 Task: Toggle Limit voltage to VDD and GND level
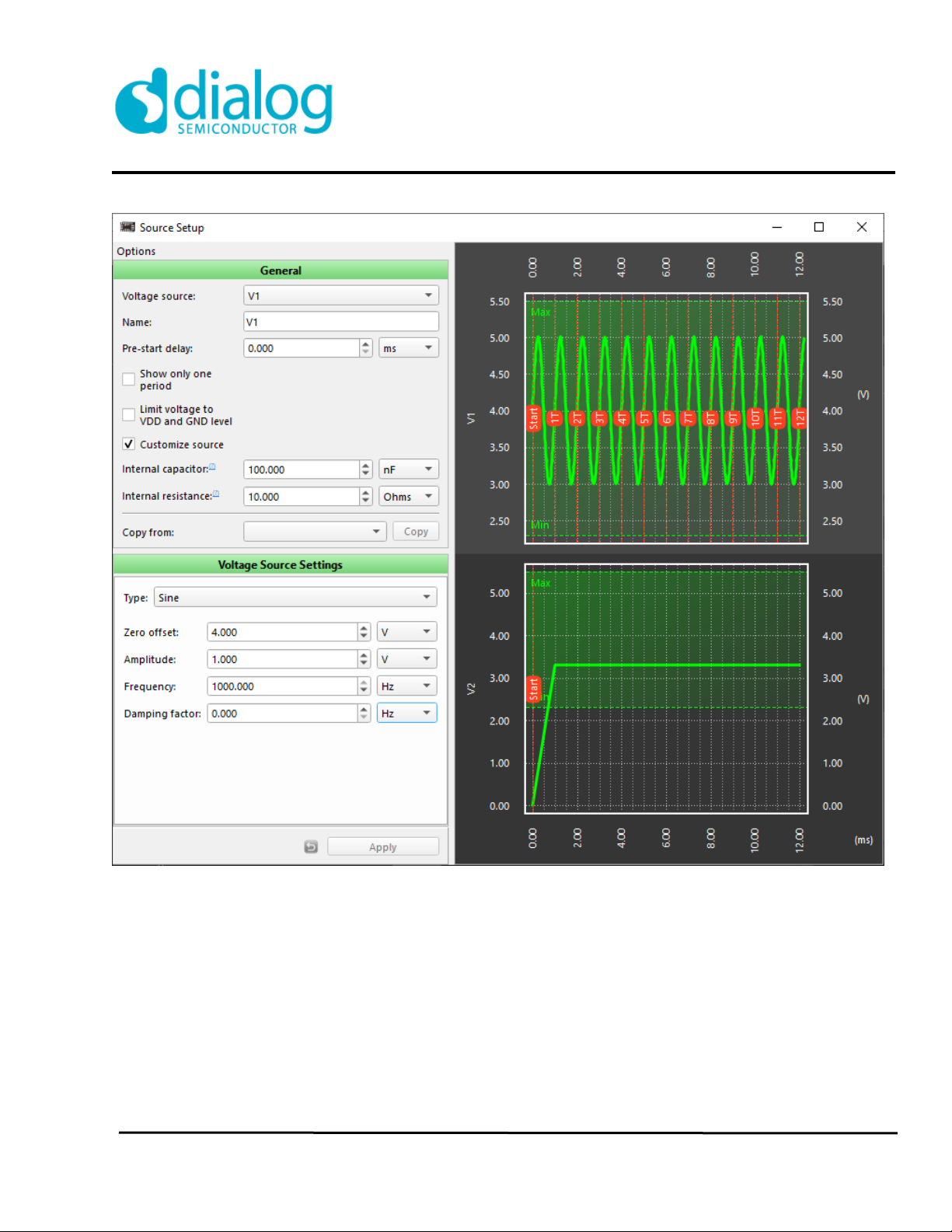point(129,415)
